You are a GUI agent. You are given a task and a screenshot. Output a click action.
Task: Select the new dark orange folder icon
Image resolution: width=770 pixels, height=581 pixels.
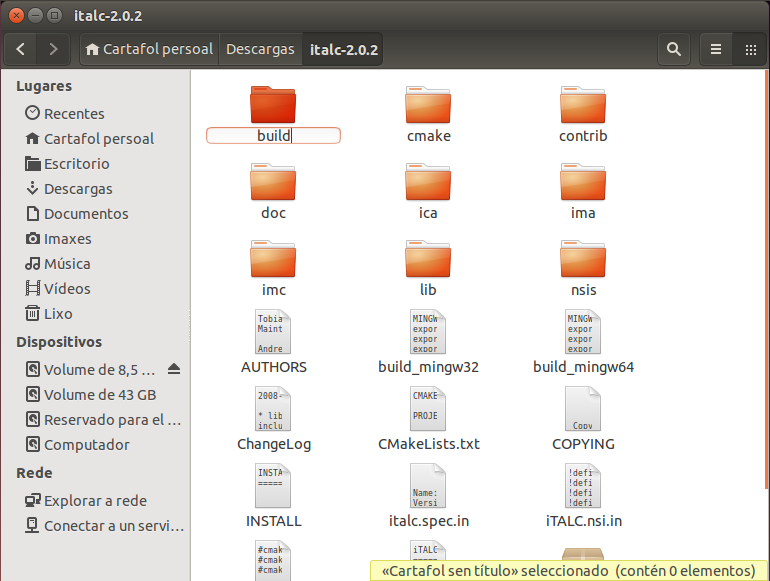(273, 104)
